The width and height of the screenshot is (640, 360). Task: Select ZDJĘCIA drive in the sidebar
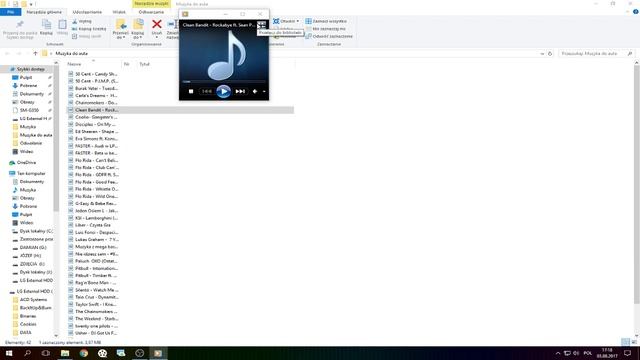point(32,264)
